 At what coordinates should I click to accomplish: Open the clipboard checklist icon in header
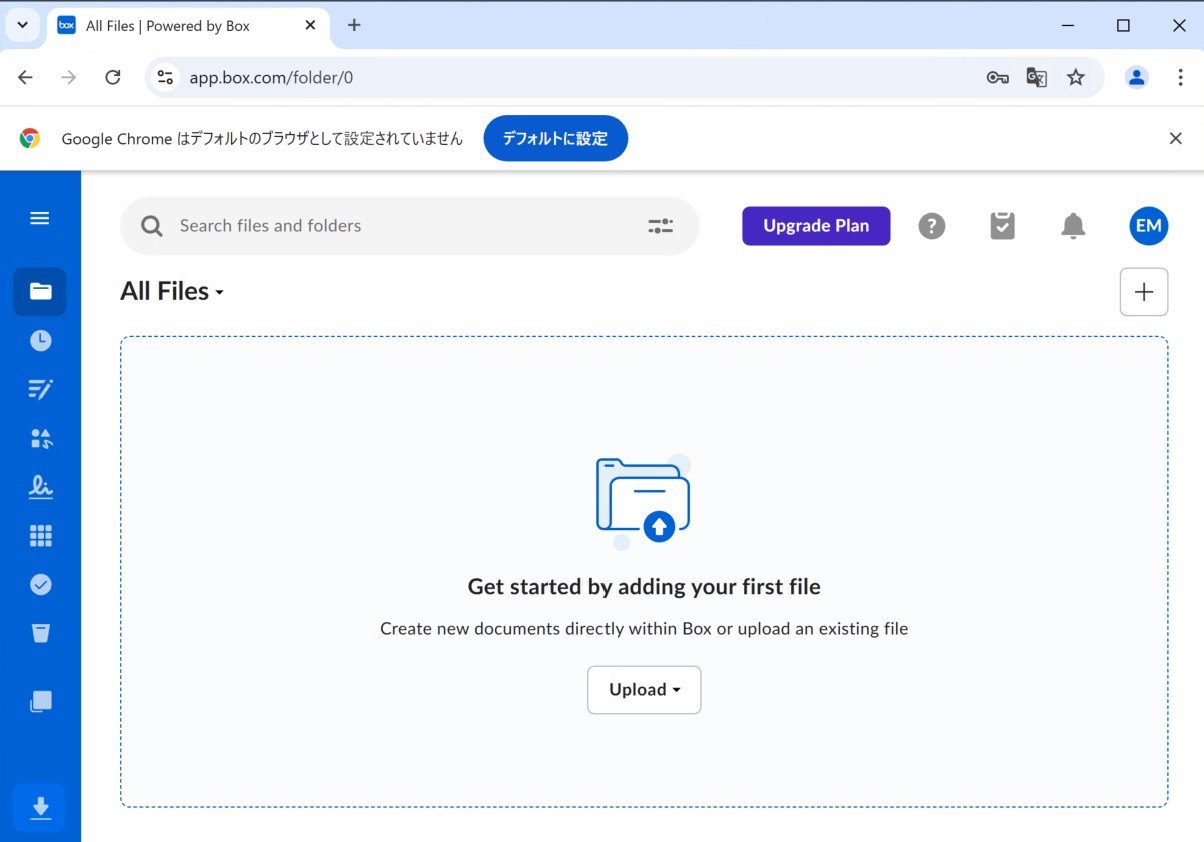click(1002, 226)
